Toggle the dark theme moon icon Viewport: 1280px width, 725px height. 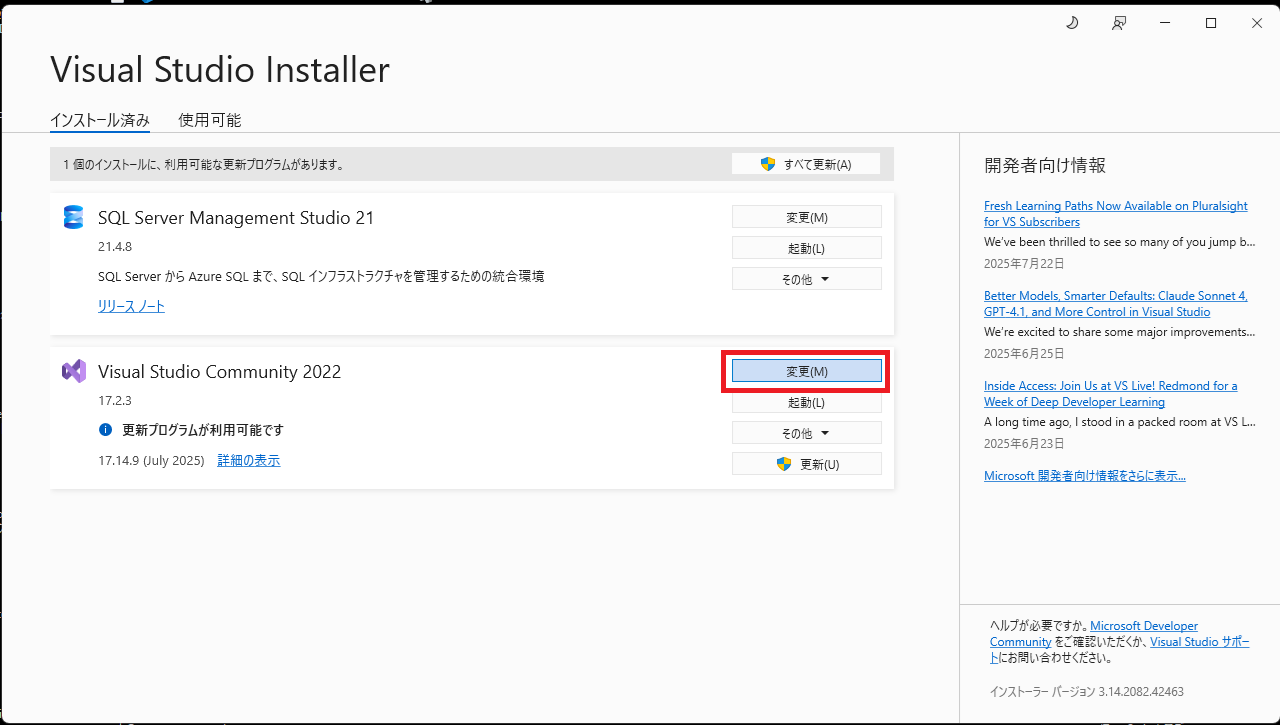pos(1072,23)
